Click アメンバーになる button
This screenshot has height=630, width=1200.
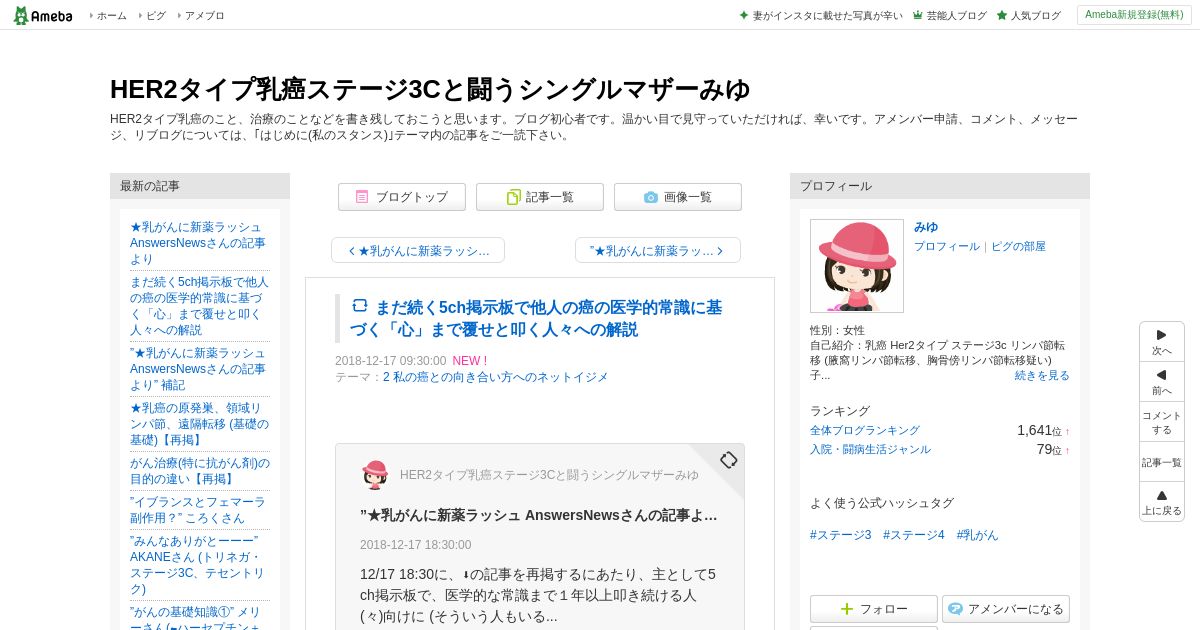coord(1006,609)
